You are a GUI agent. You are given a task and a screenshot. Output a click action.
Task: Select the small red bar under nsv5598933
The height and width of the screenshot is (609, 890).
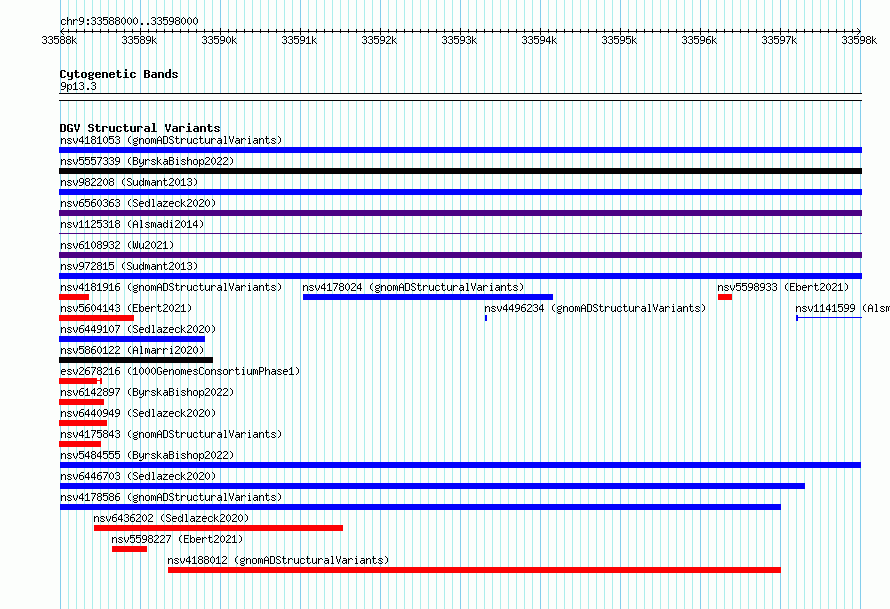point(725,297)
